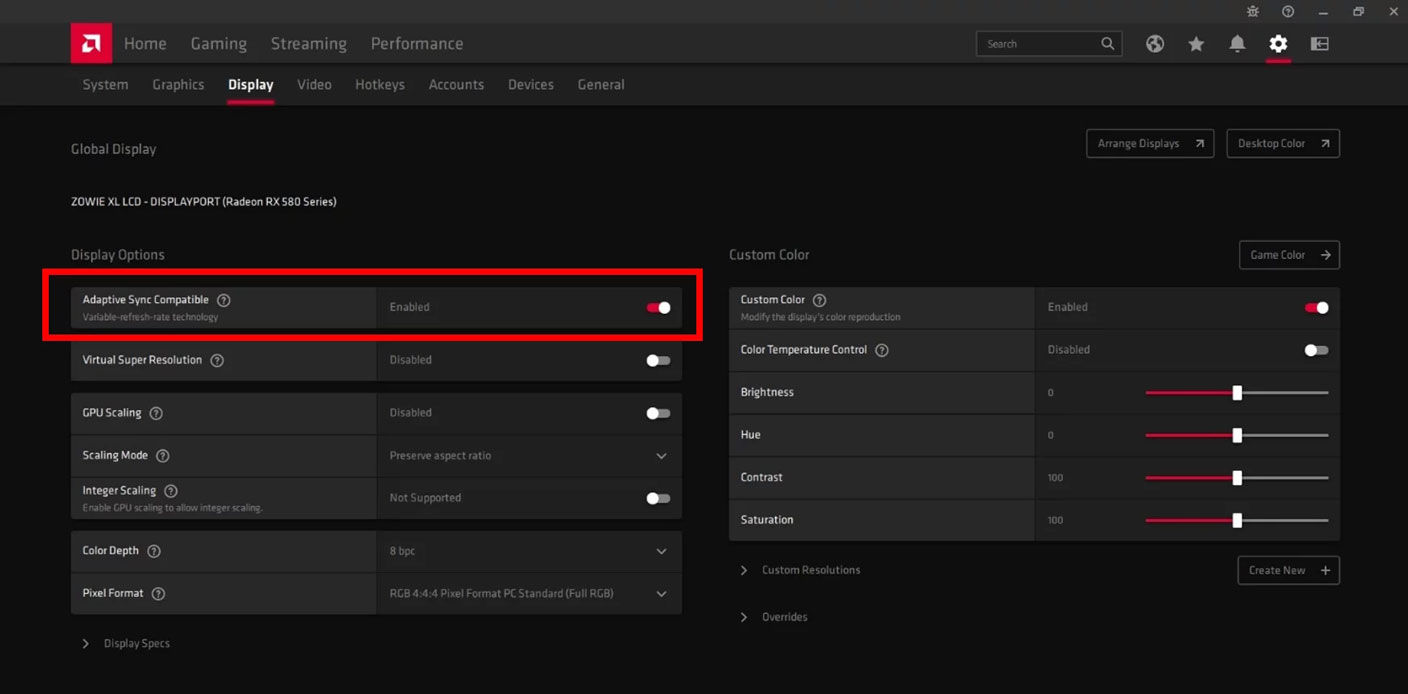This screenshot has width=1408, height=694.
Task: Click the Search input field
Action: pyautogui.click(x=1040, y=44)
